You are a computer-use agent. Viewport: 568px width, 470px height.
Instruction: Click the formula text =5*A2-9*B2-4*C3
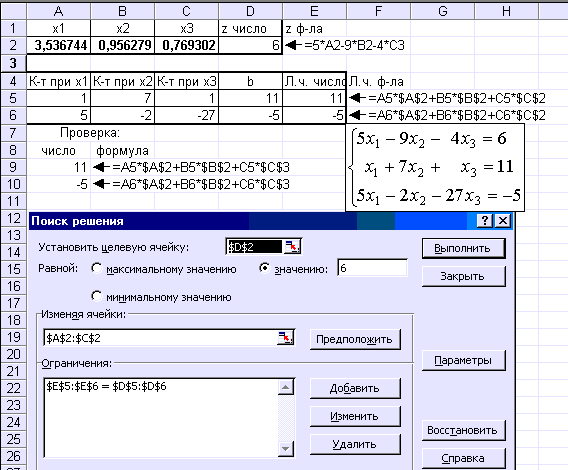point(354,46)
